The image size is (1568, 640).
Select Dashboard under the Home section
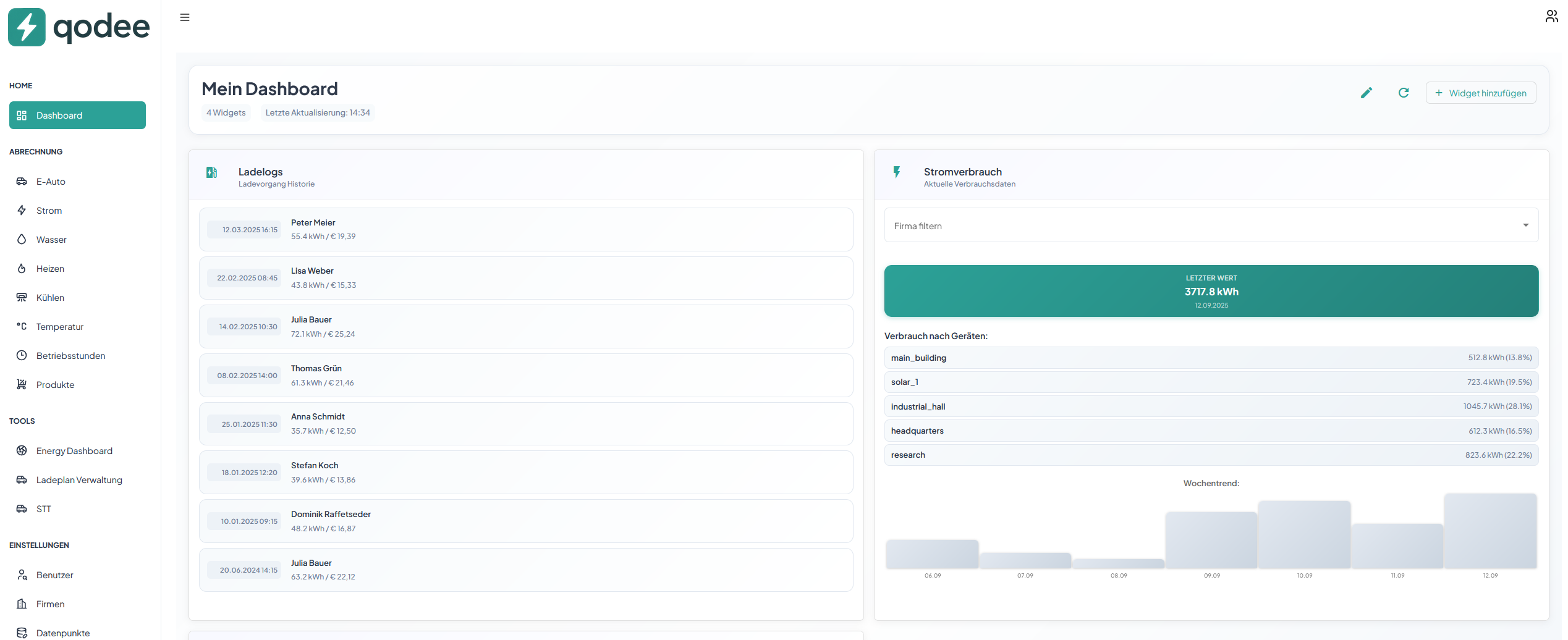click(77, 115)
